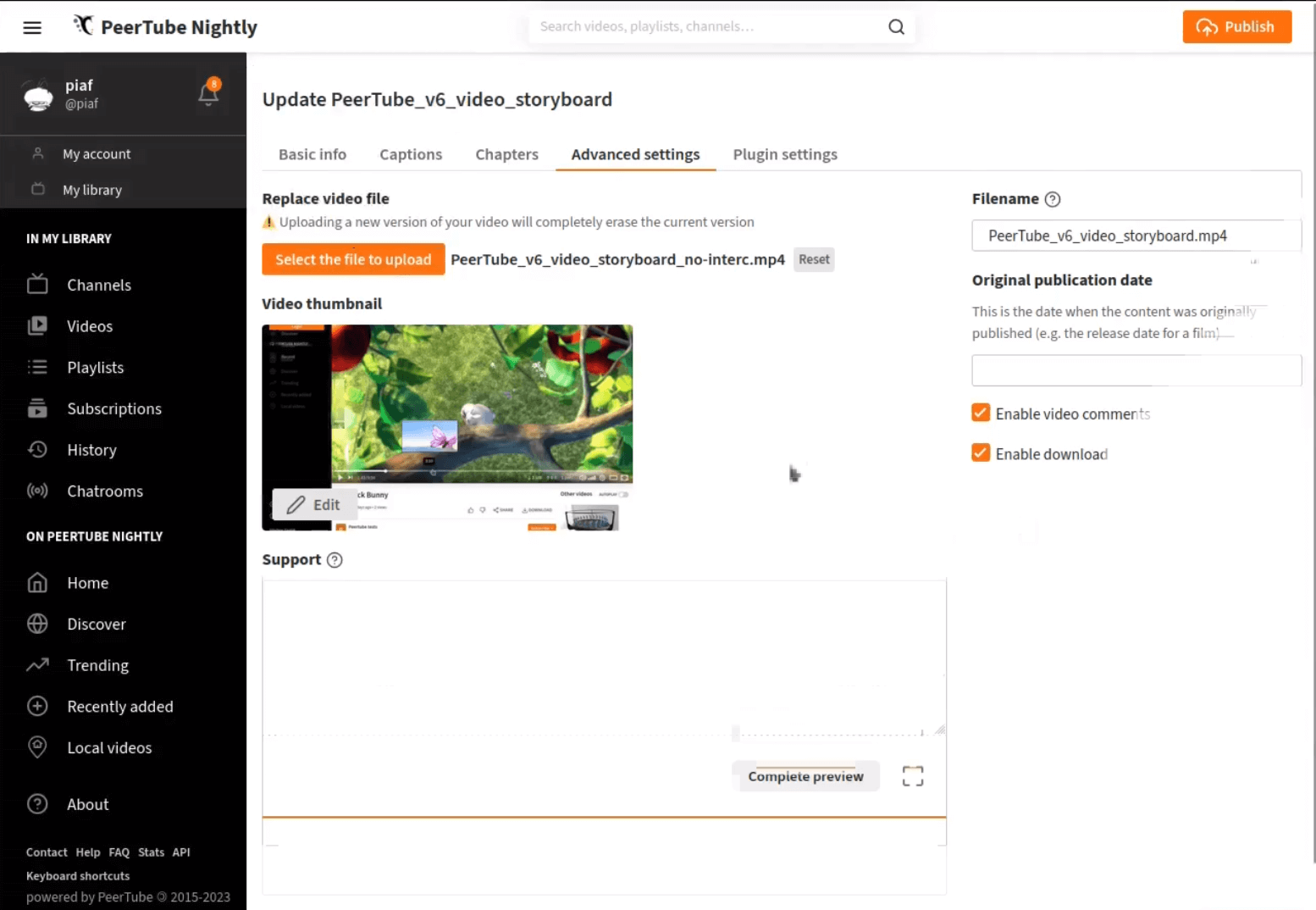Open the Original publication date picker
The height and width of the screenshot is (910, 1316).
[x=1136, y=370]
